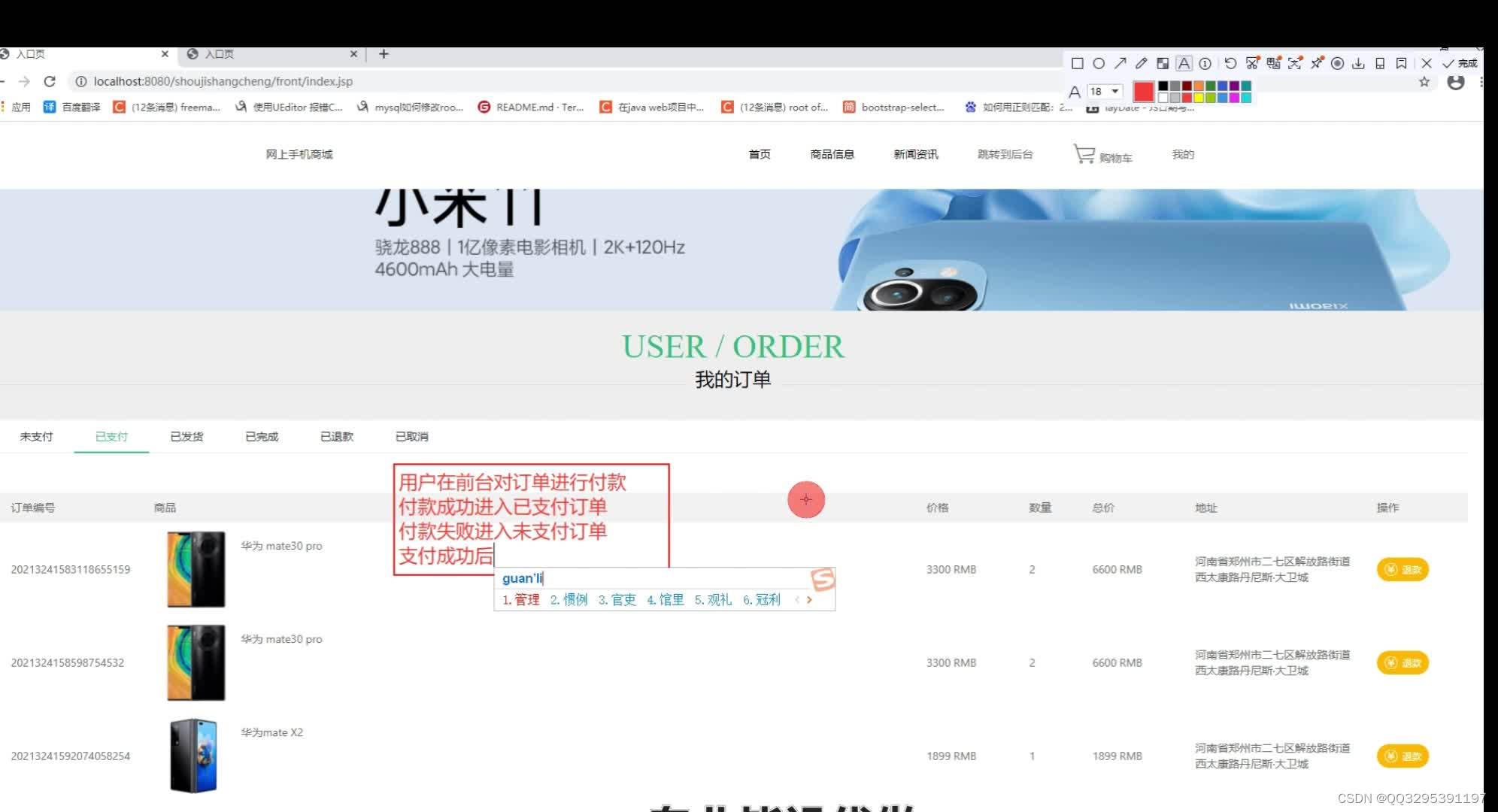1498x812 pixels.
Task: Save the screenshot with the download icon
Action: point(1358,63)
